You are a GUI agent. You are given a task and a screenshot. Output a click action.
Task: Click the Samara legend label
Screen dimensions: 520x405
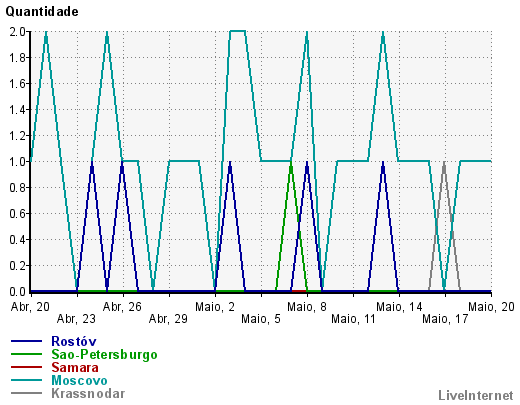(75, 367)
